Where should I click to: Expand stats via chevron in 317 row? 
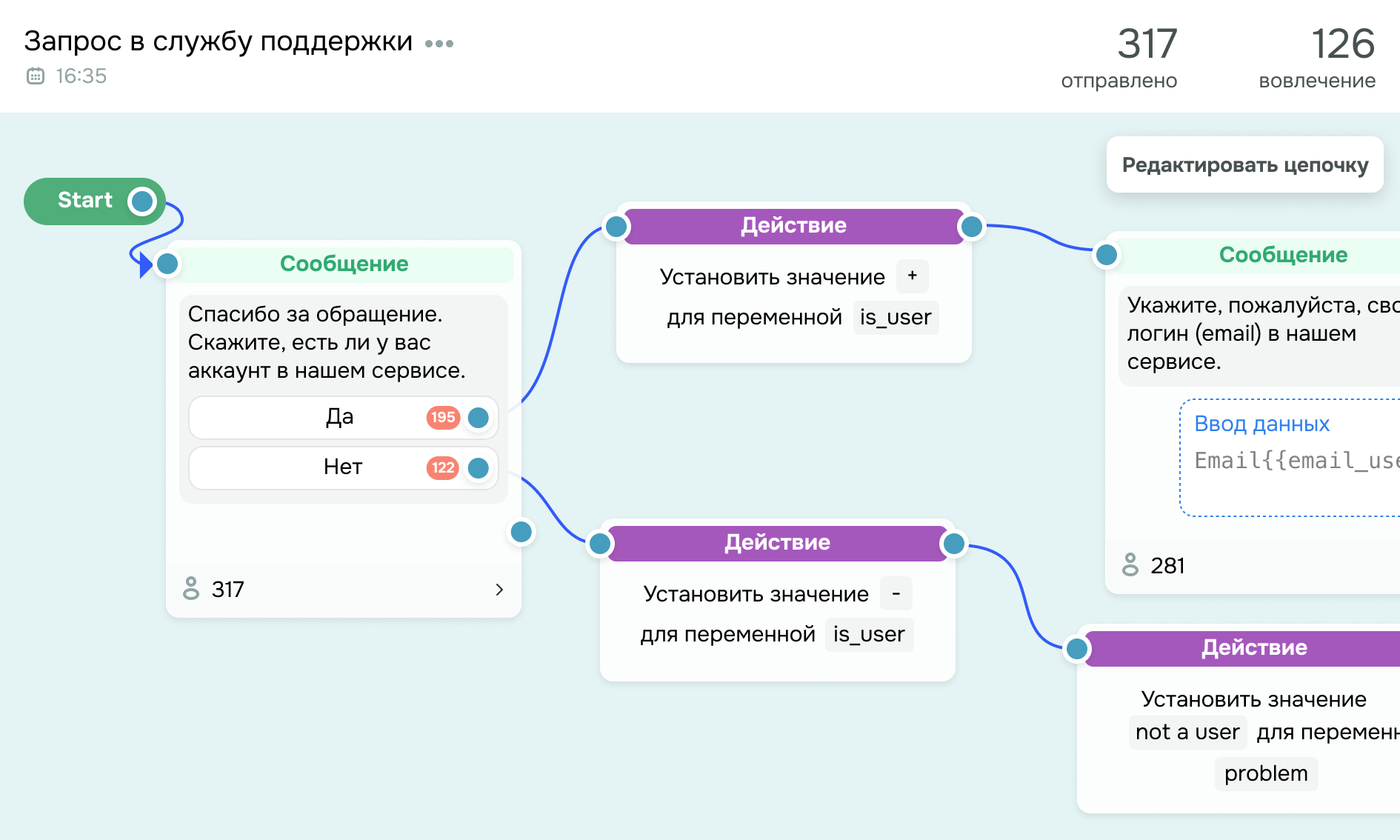pyautogui.click(x=499, y=589)
